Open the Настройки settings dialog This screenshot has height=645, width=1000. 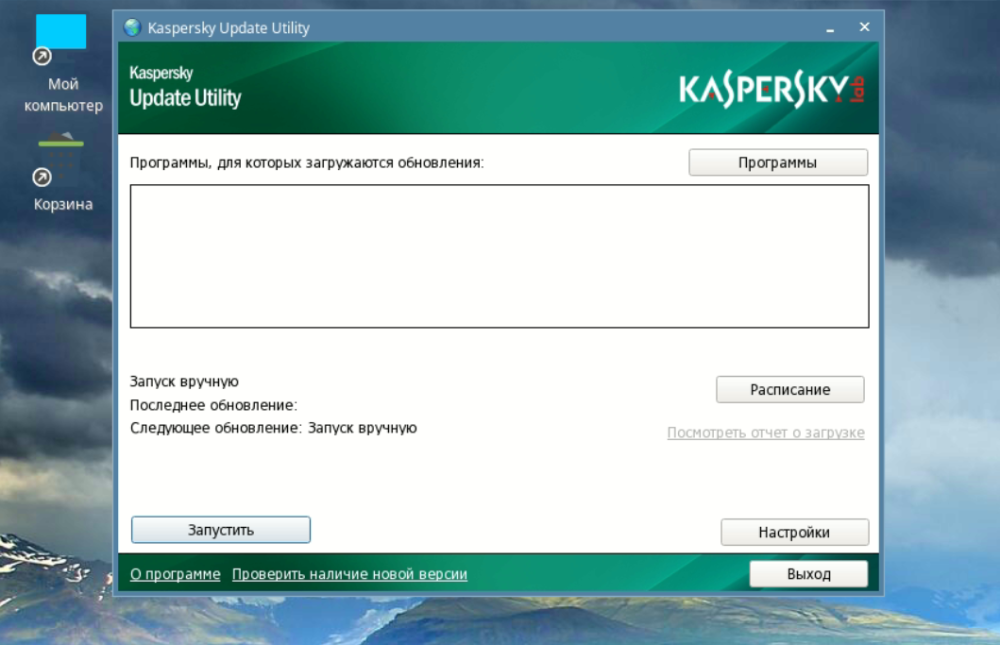(795, 532)
